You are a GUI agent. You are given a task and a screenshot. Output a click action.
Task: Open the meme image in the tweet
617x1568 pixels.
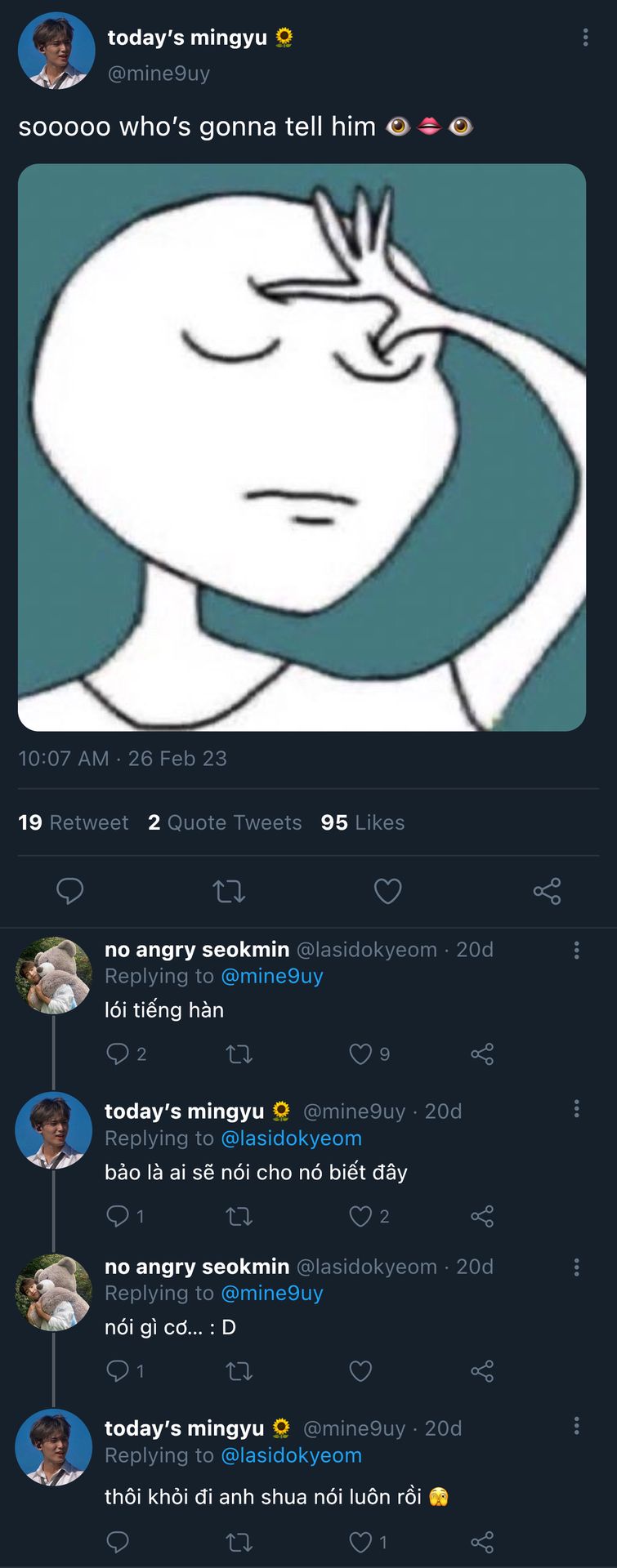pos(302,447)
